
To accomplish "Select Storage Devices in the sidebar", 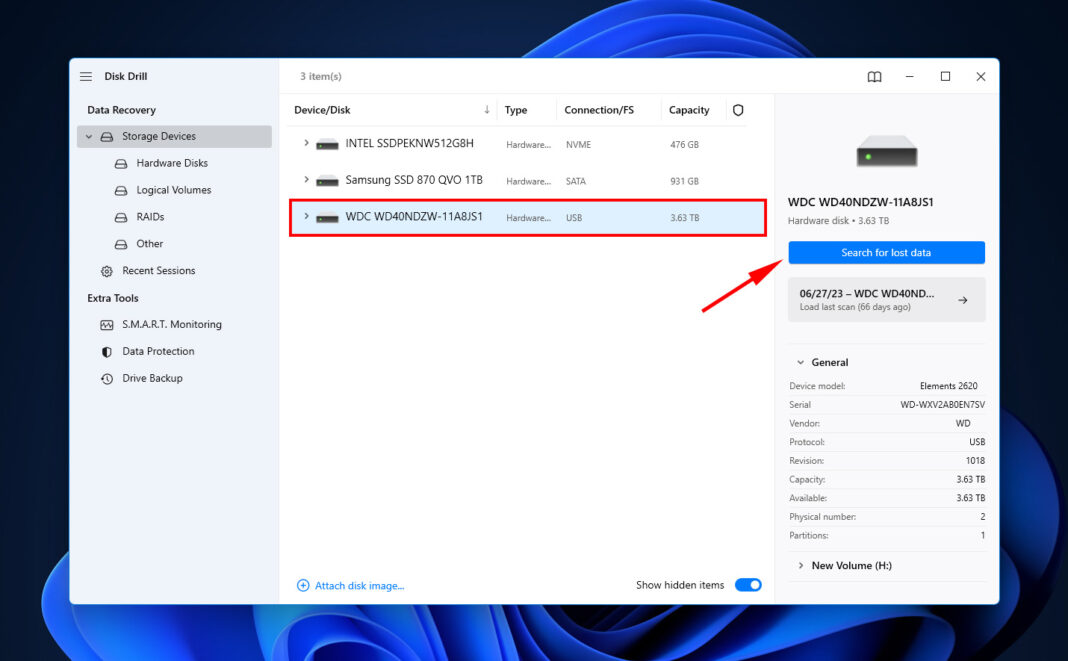I will (160, 136).
